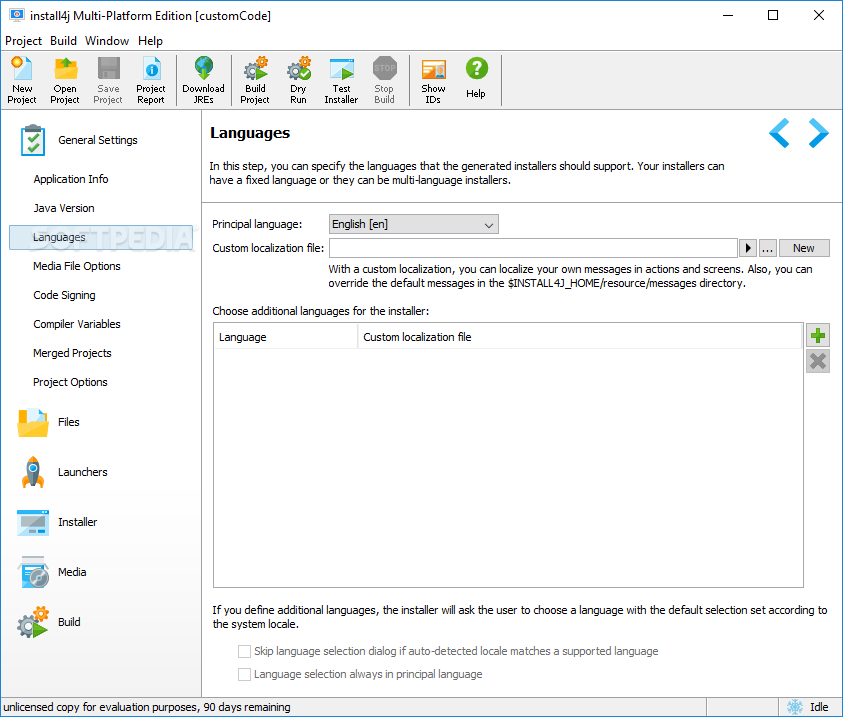Open the Window menu
The height and width of the screenshot is (717, 843).
click(107, 41)
